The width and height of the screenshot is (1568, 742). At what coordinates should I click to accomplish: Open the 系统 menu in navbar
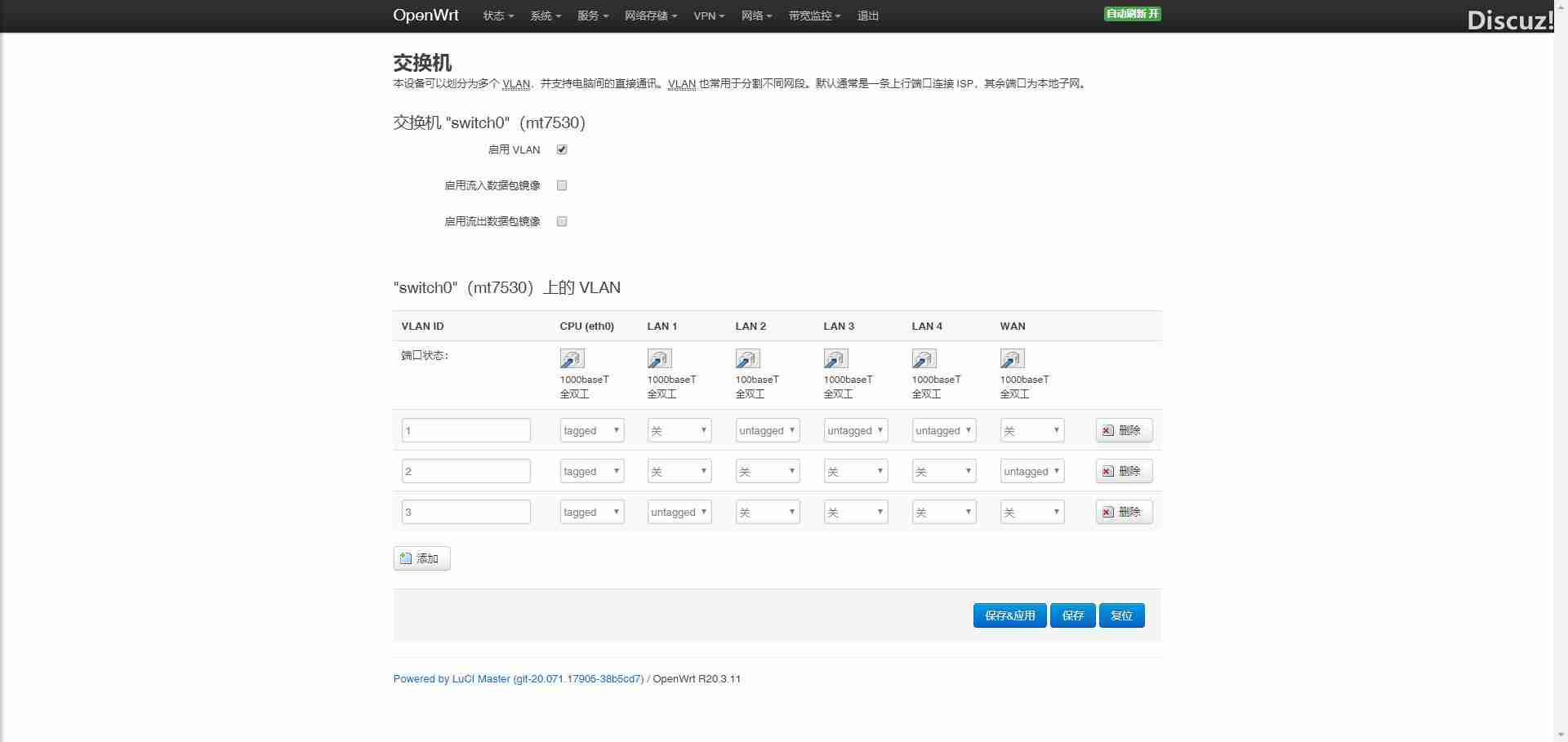pos(545,16)
